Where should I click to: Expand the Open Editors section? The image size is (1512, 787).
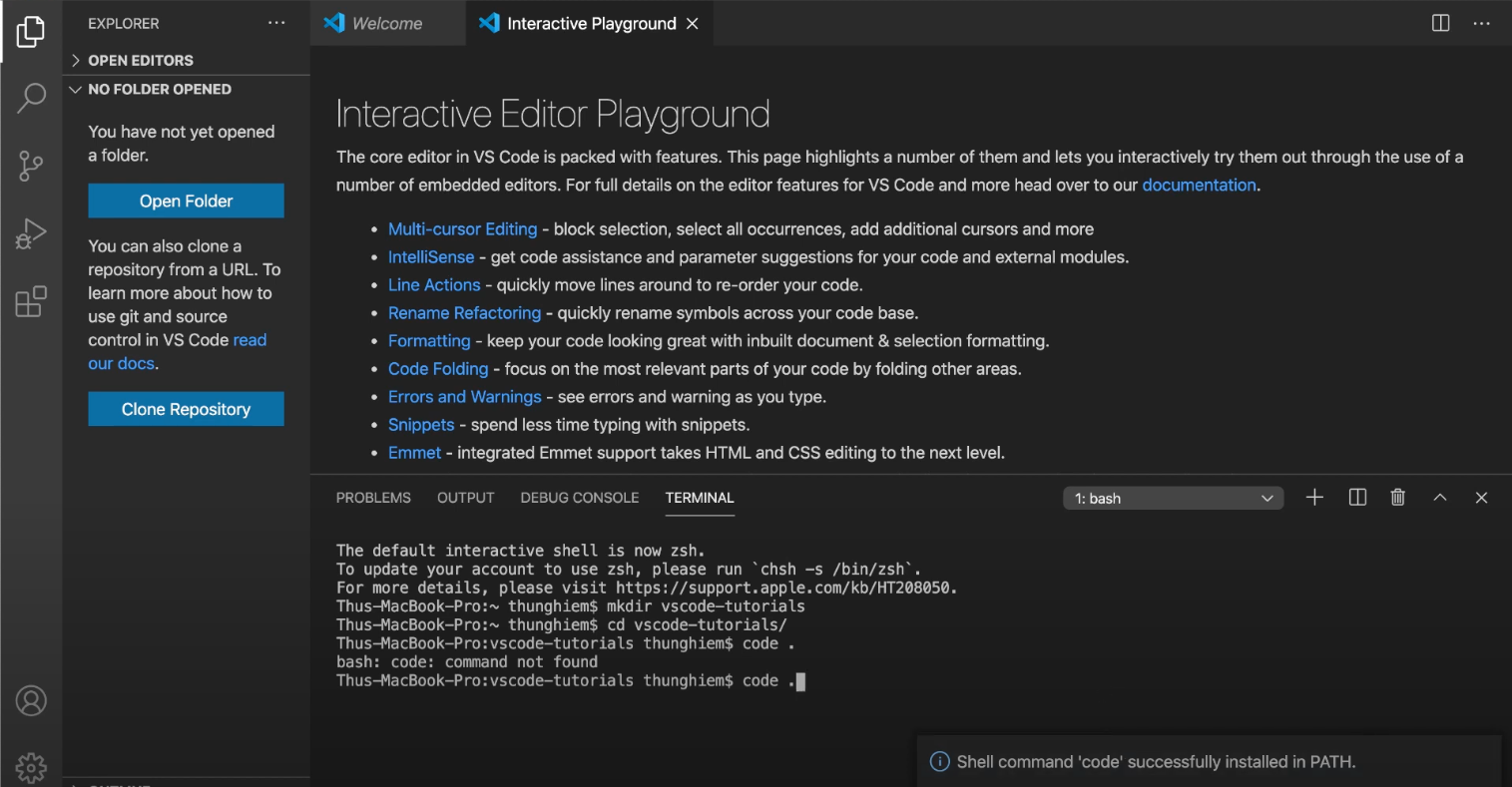[187, 60]
